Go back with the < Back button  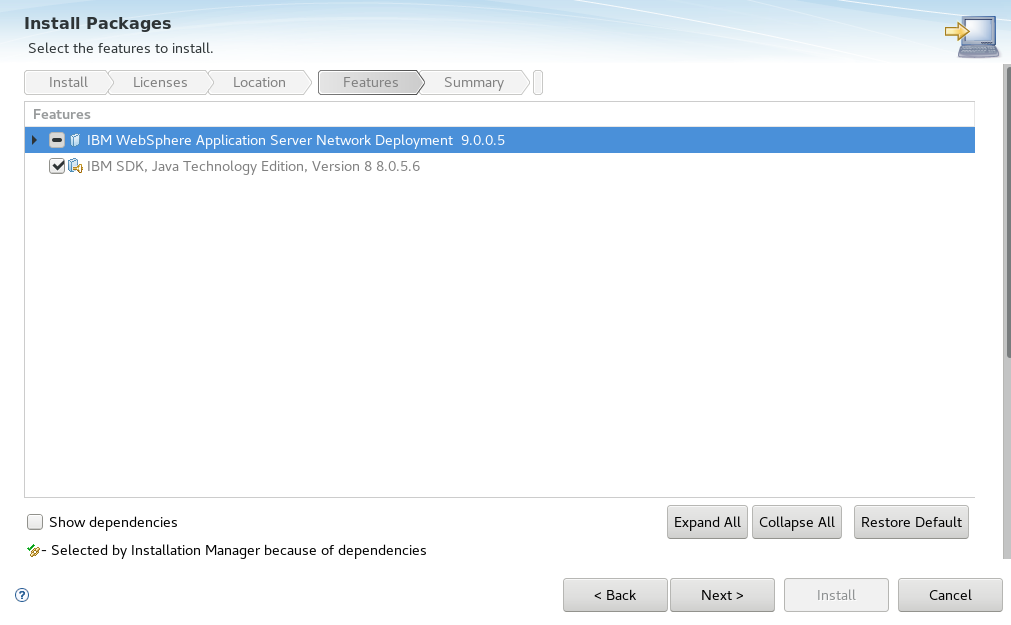[x=615, y=595]
